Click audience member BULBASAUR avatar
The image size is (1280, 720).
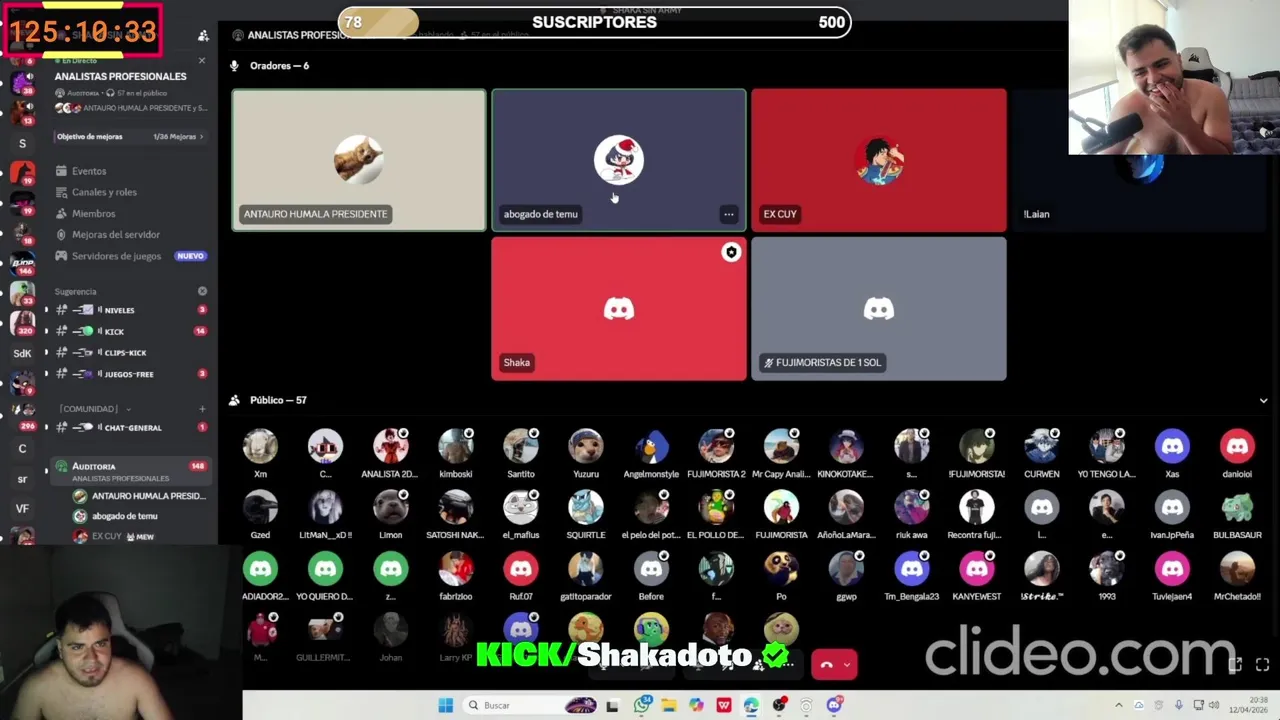[1237, 507]
